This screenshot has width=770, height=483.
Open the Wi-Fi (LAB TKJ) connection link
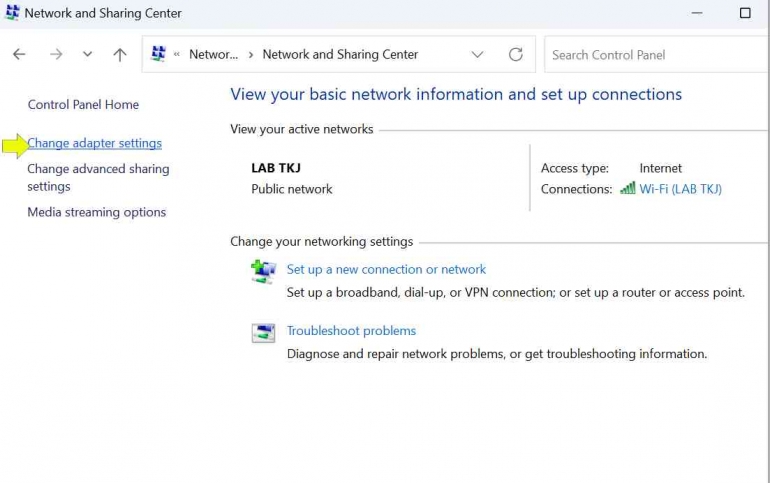pos(680,189)
